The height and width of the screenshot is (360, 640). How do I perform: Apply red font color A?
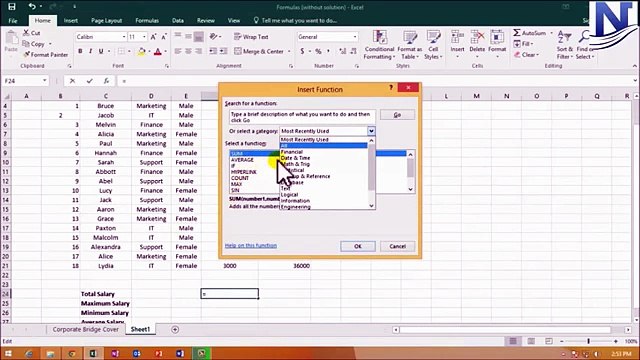pos(158,51)
